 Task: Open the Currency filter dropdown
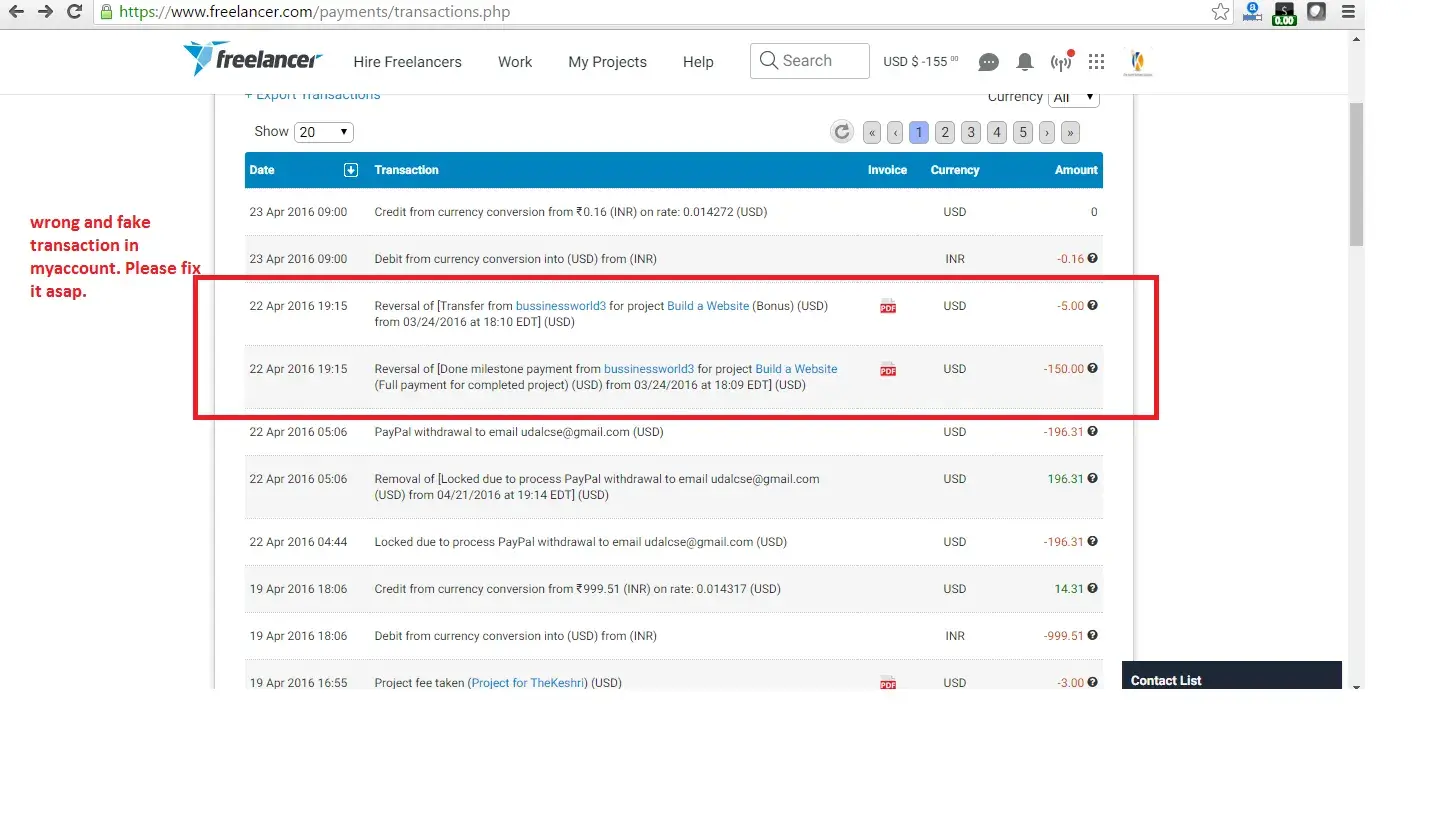1073,97
